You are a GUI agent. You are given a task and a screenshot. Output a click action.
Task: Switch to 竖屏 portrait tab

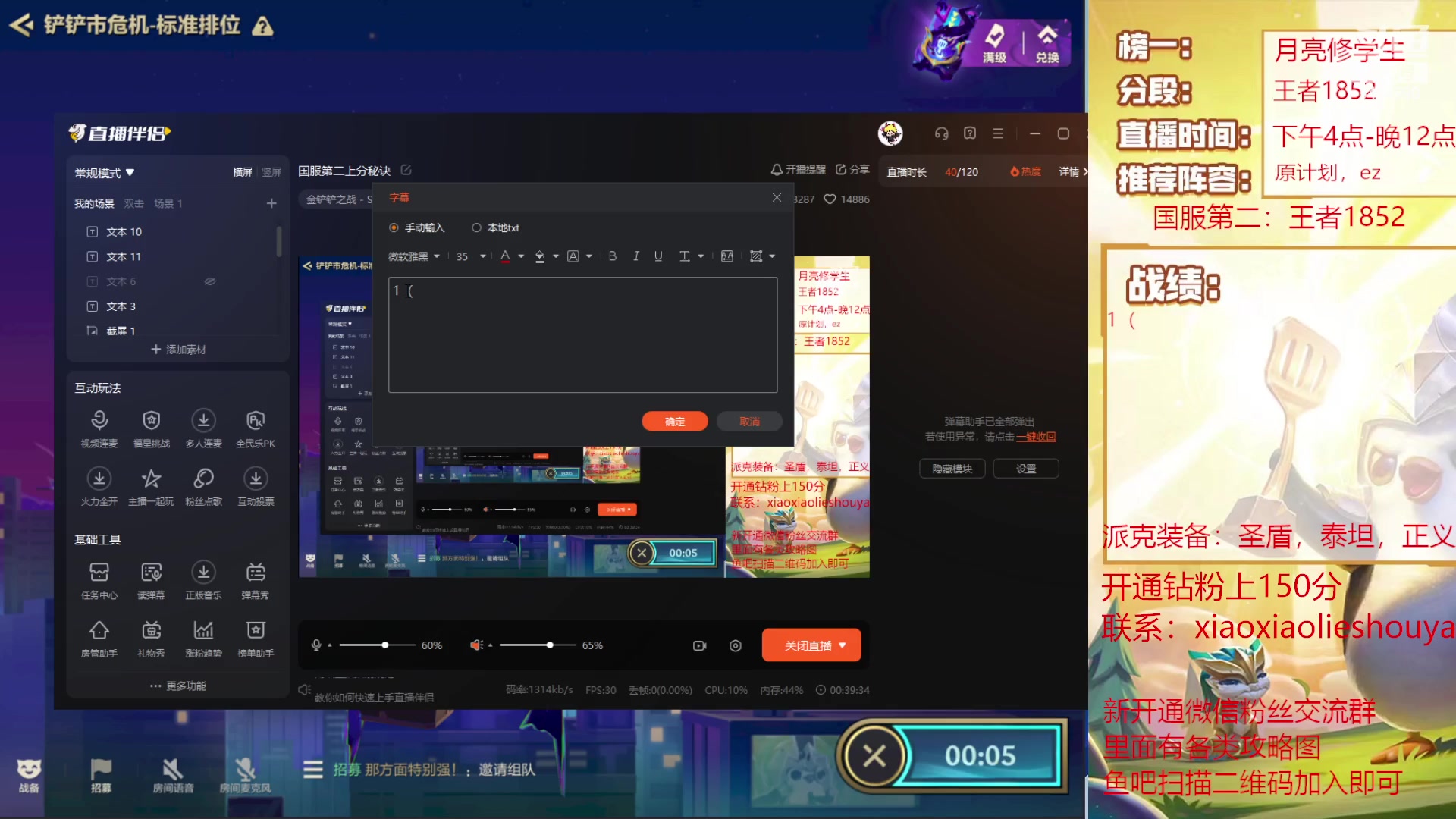click(x=271, y=172)
